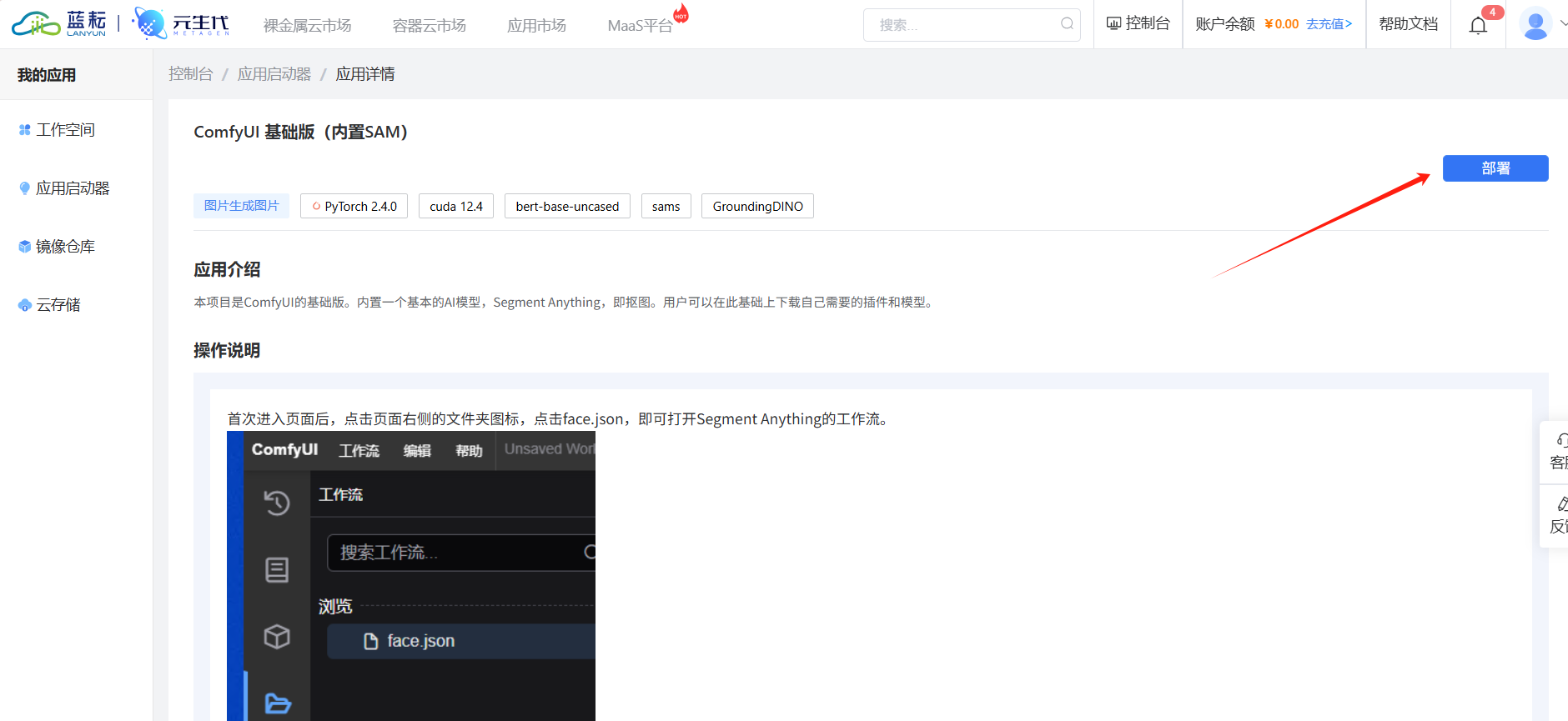Open the notification bell
The height and width of the screenshot is (721, 1568).
(x=1478, y=25)
